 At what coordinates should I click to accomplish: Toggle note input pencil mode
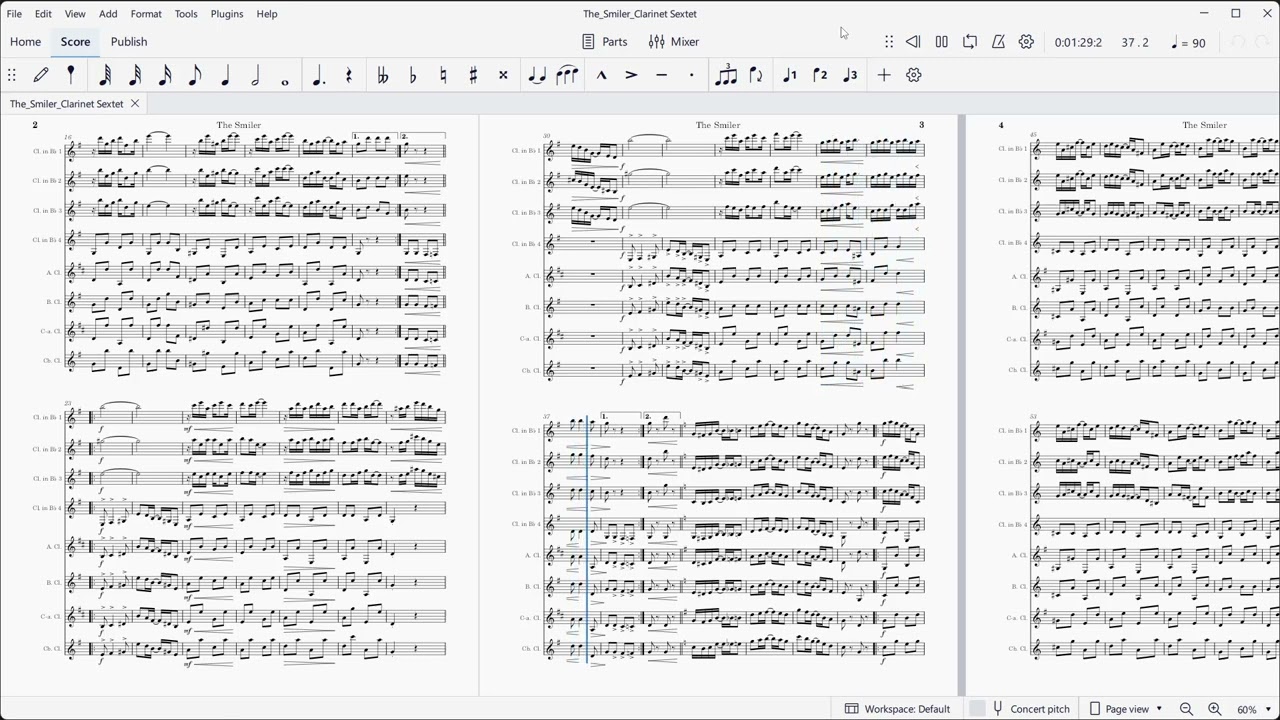(41, 75)
